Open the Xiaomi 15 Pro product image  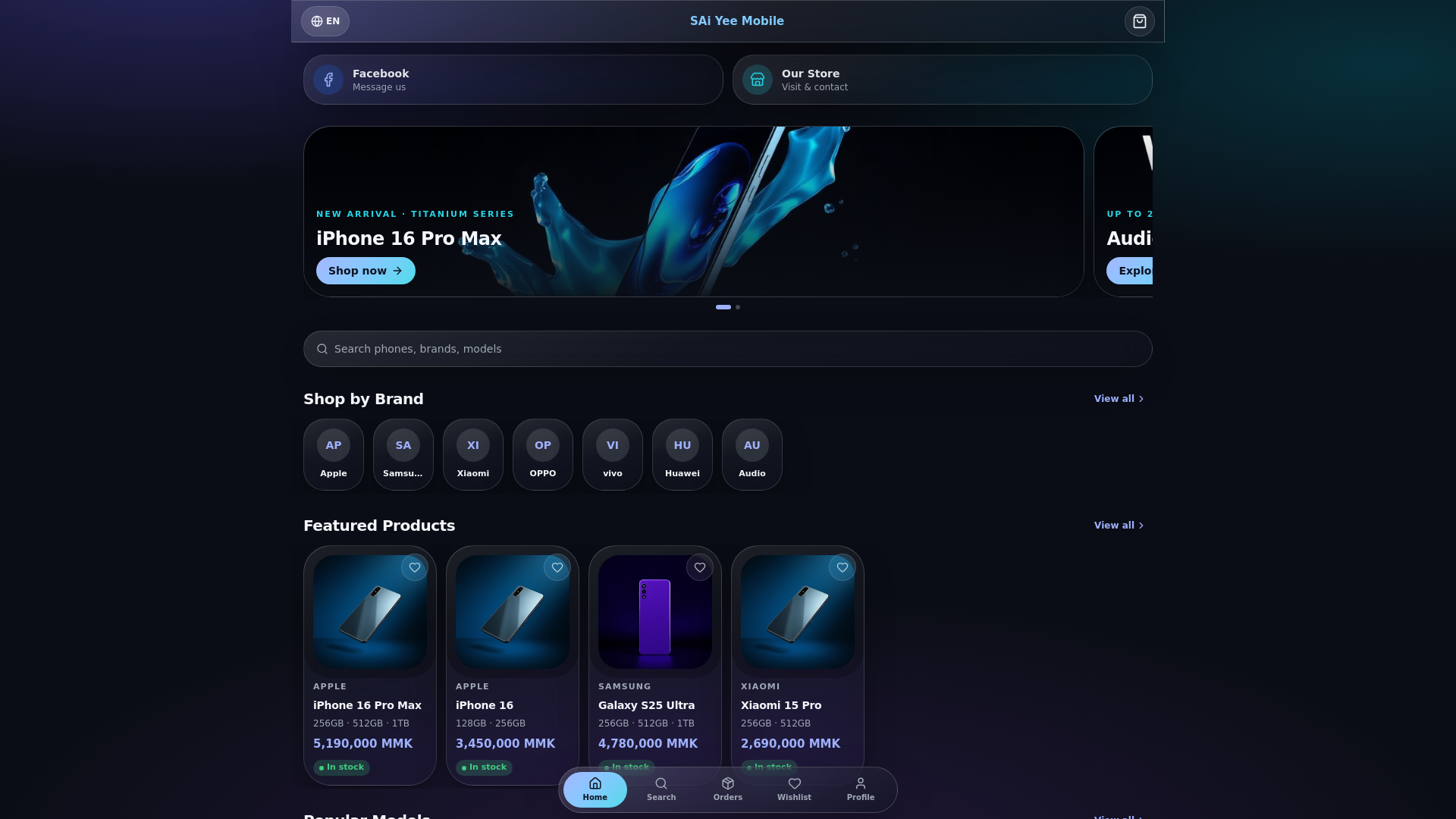[798, 612]
